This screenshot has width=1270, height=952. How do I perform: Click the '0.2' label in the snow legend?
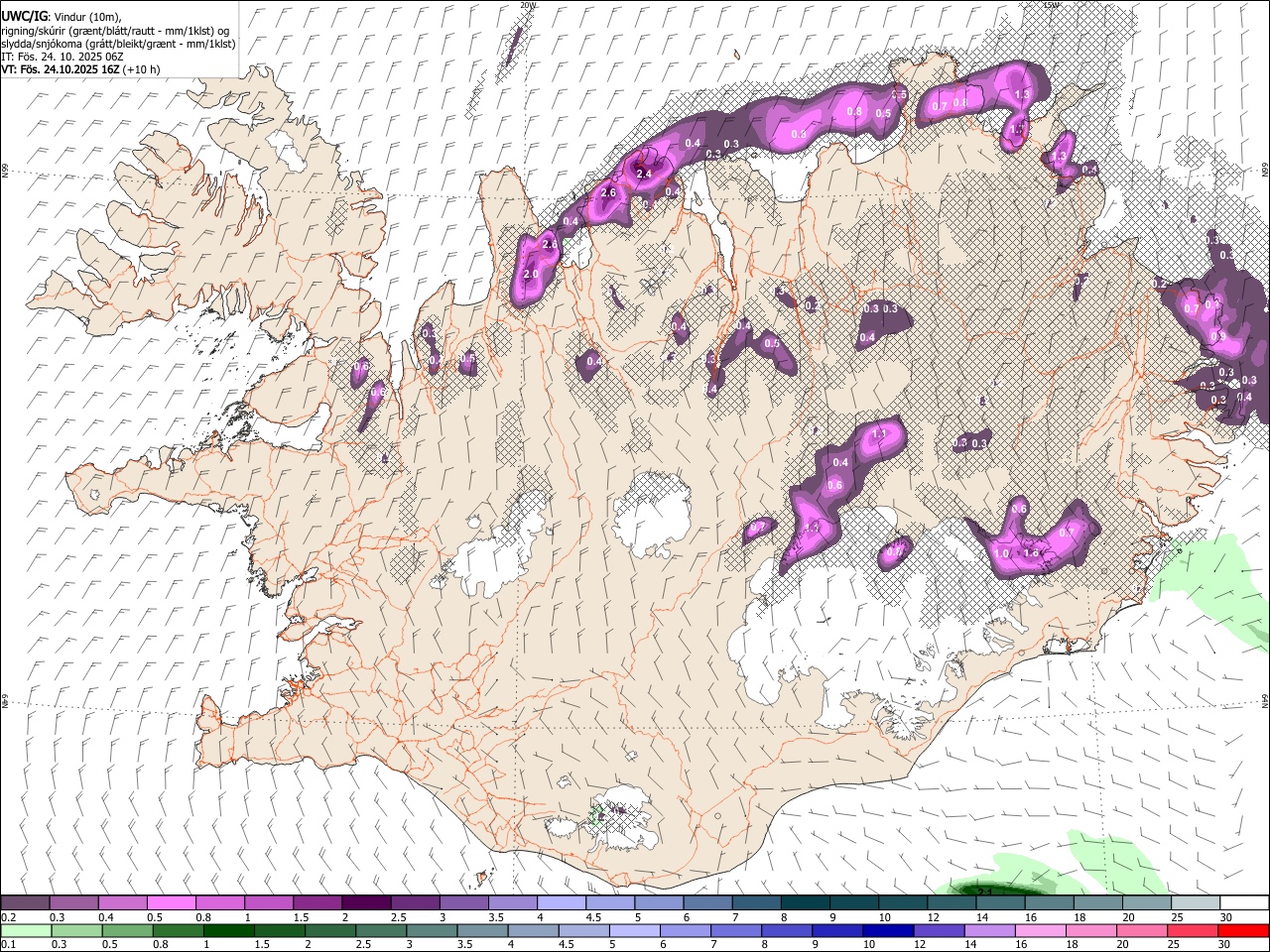point(8,917)
